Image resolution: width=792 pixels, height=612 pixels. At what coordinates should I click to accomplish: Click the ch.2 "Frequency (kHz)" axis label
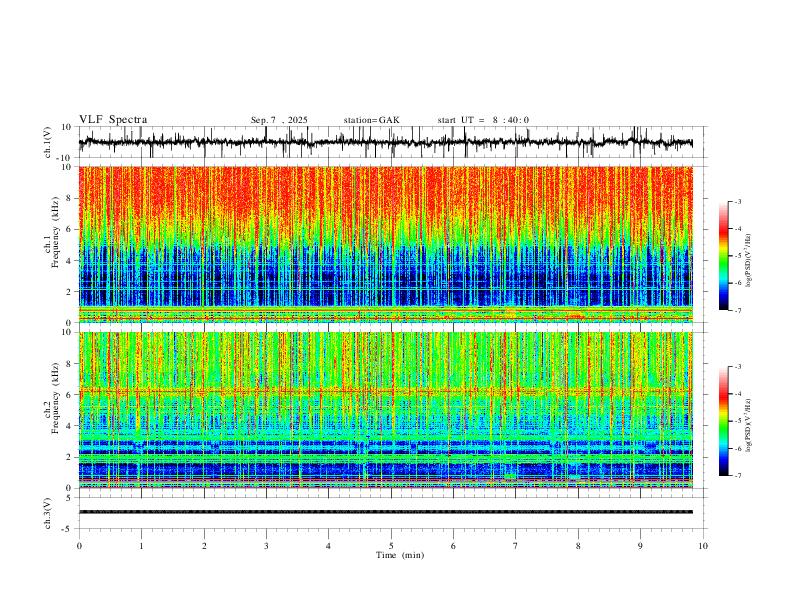(x=55, y=398)
